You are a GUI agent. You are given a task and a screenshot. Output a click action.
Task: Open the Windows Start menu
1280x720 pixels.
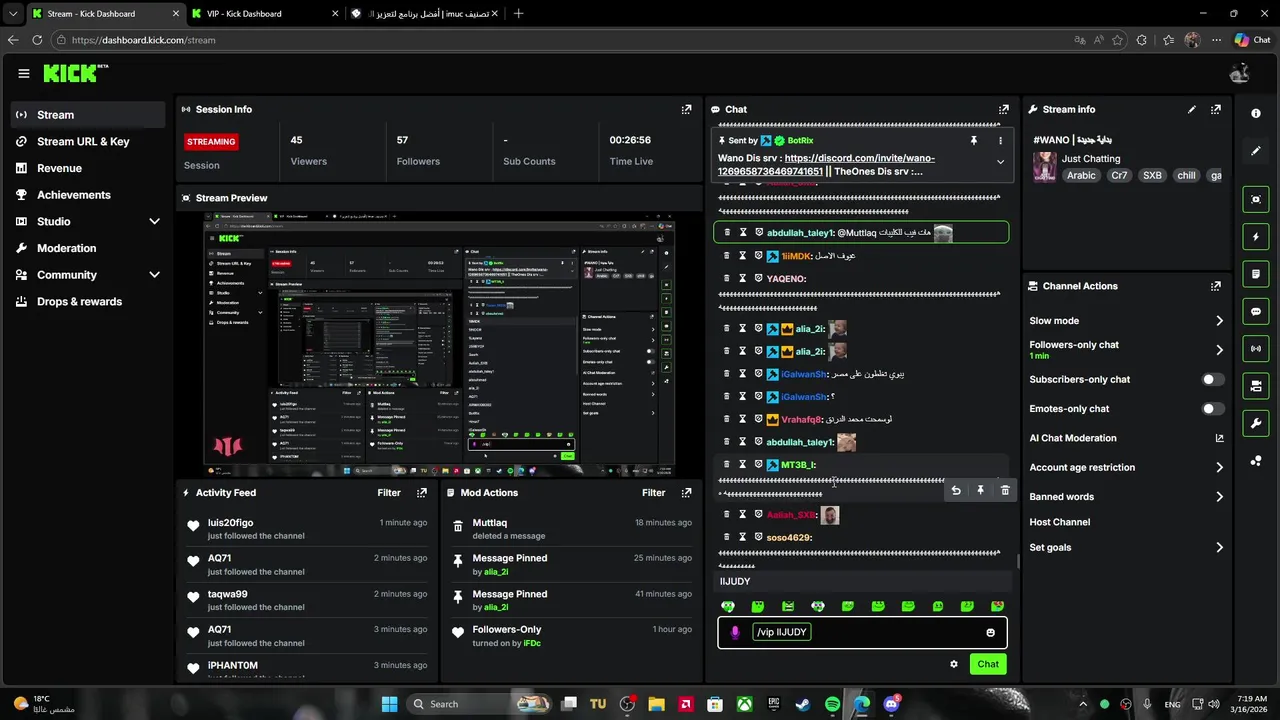389,704
